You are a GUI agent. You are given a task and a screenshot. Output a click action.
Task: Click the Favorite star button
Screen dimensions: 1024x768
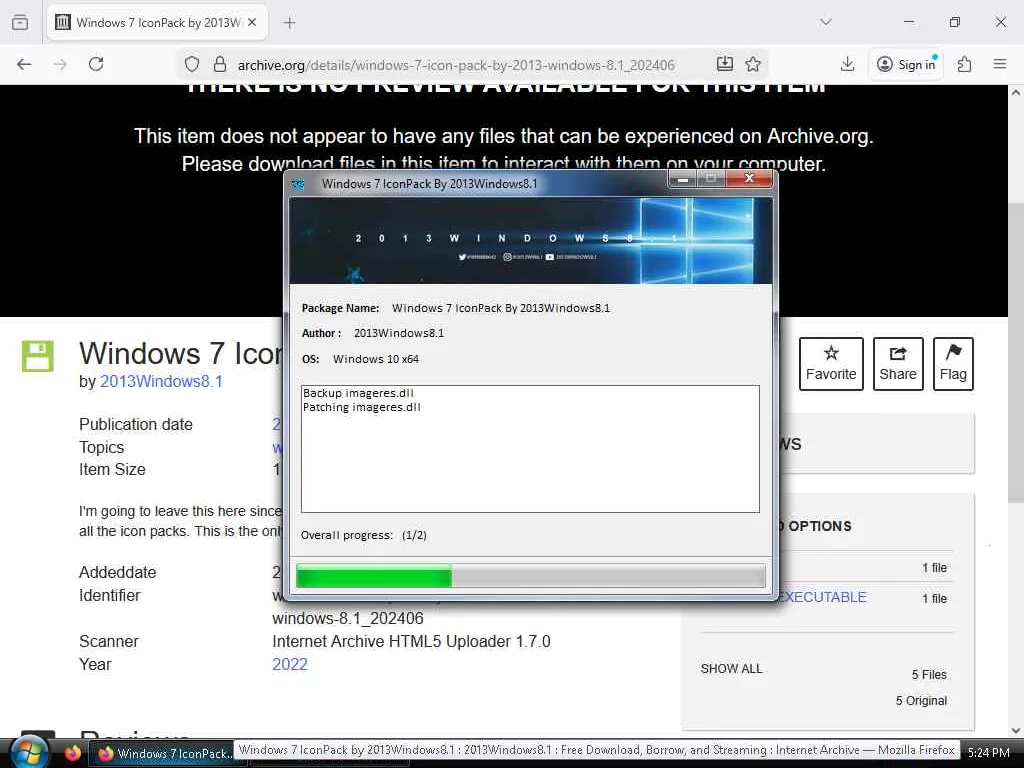pyautogui.click(x=831, y=364)
